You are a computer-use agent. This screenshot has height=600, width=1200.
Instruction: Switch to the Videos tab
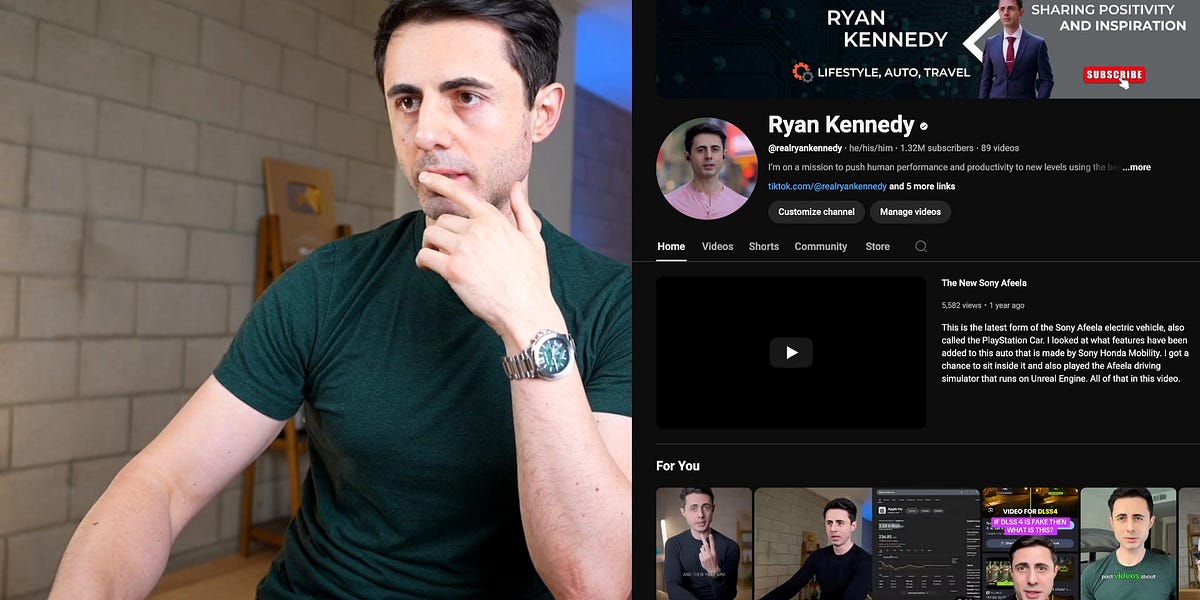click(717, 246)
